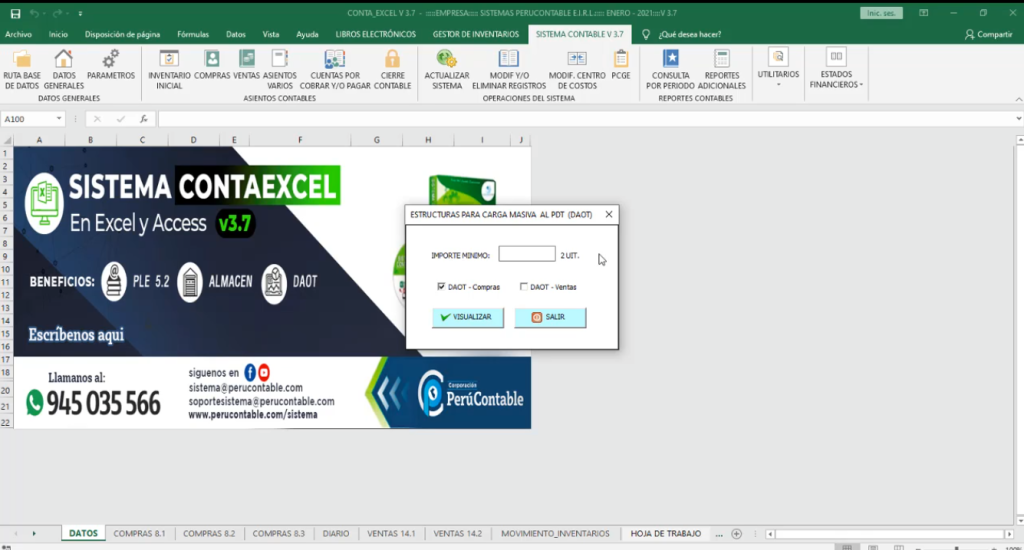The height and width of the screenshot is (550, 1024).
Task: Click the Save icon in title bar
Action: click(x=15, y=13)
